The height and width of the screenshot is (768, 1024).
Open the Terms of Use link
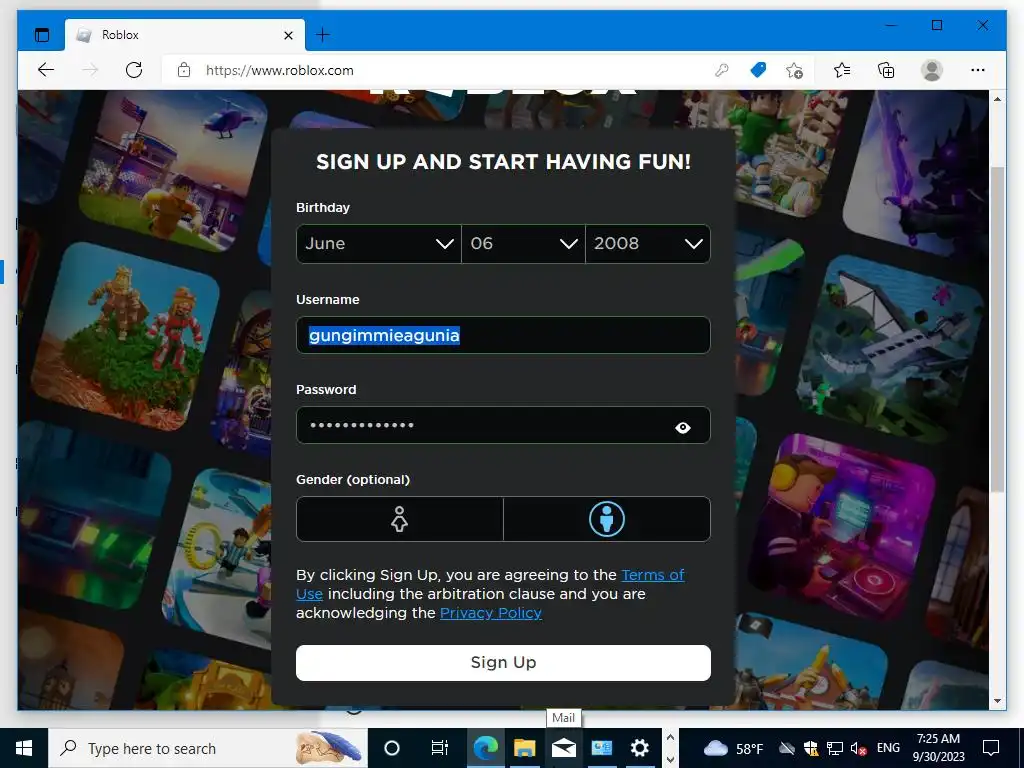(652, 575)
